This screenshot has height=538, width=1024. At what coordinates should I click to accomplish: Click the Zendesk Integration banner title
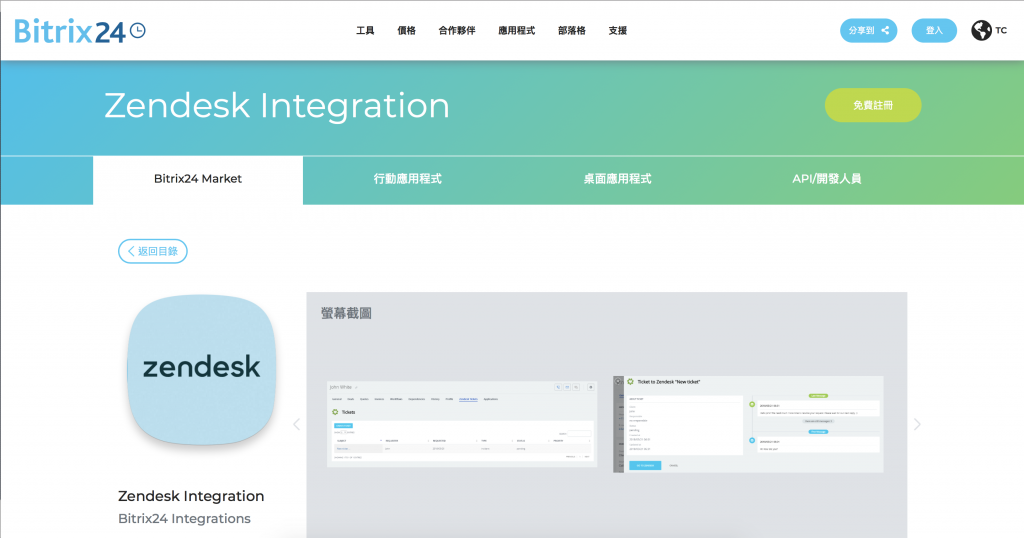tap(277, 106)
